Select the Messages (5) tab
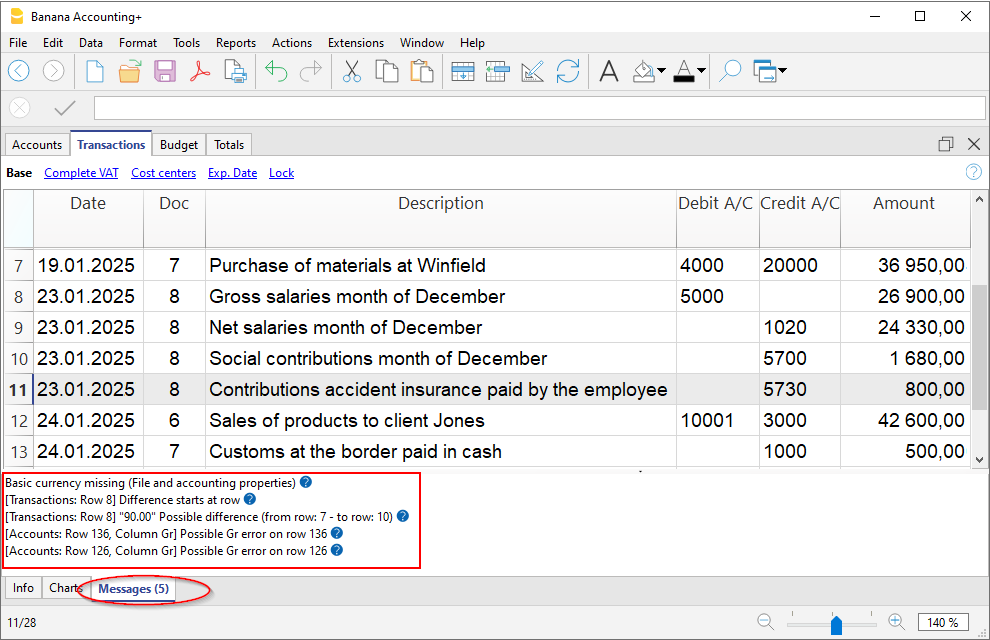This screenshot has height=640, width=990. [132, 589]
